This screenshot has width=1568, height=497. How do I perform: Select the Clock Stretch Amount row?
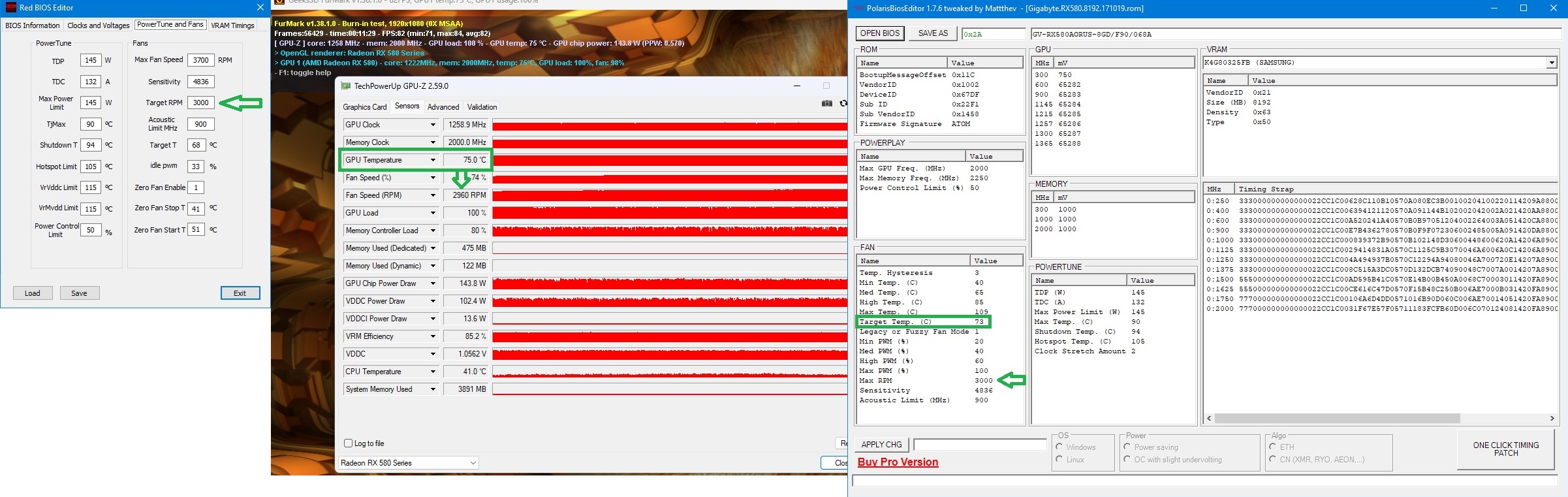pos(1114,351)
